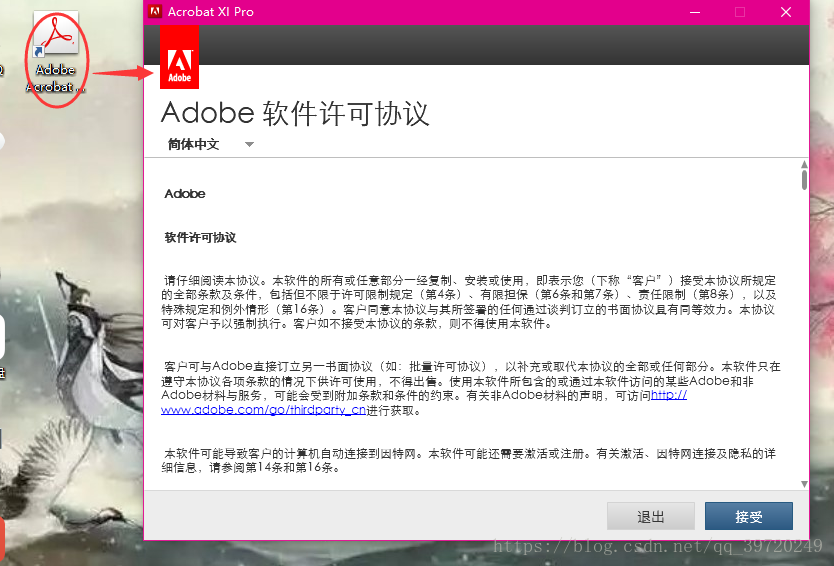The height and width of the screenshot is (566, 834).
Task: Click the 软件许可协议 bold heading text
Action: (x=201, y=238)
